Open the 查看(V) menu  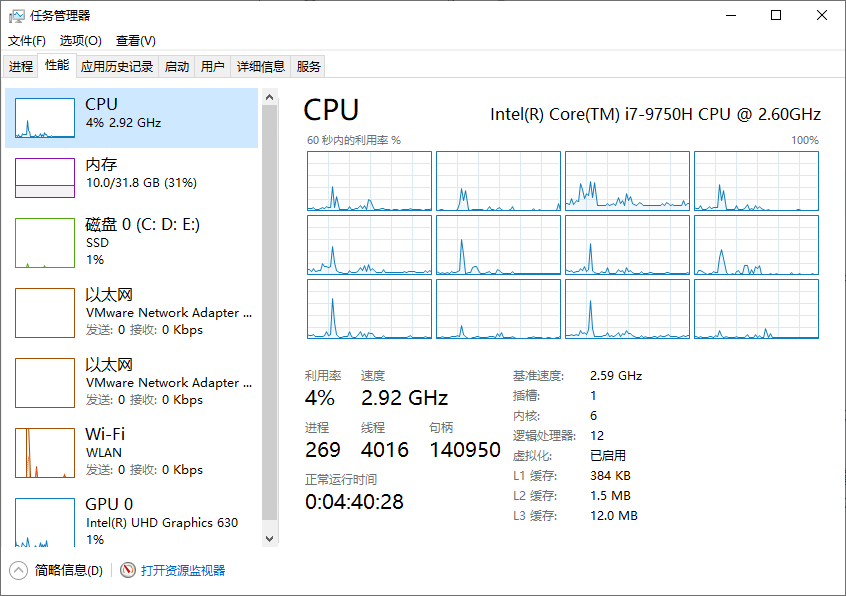(x=135, y=40)
